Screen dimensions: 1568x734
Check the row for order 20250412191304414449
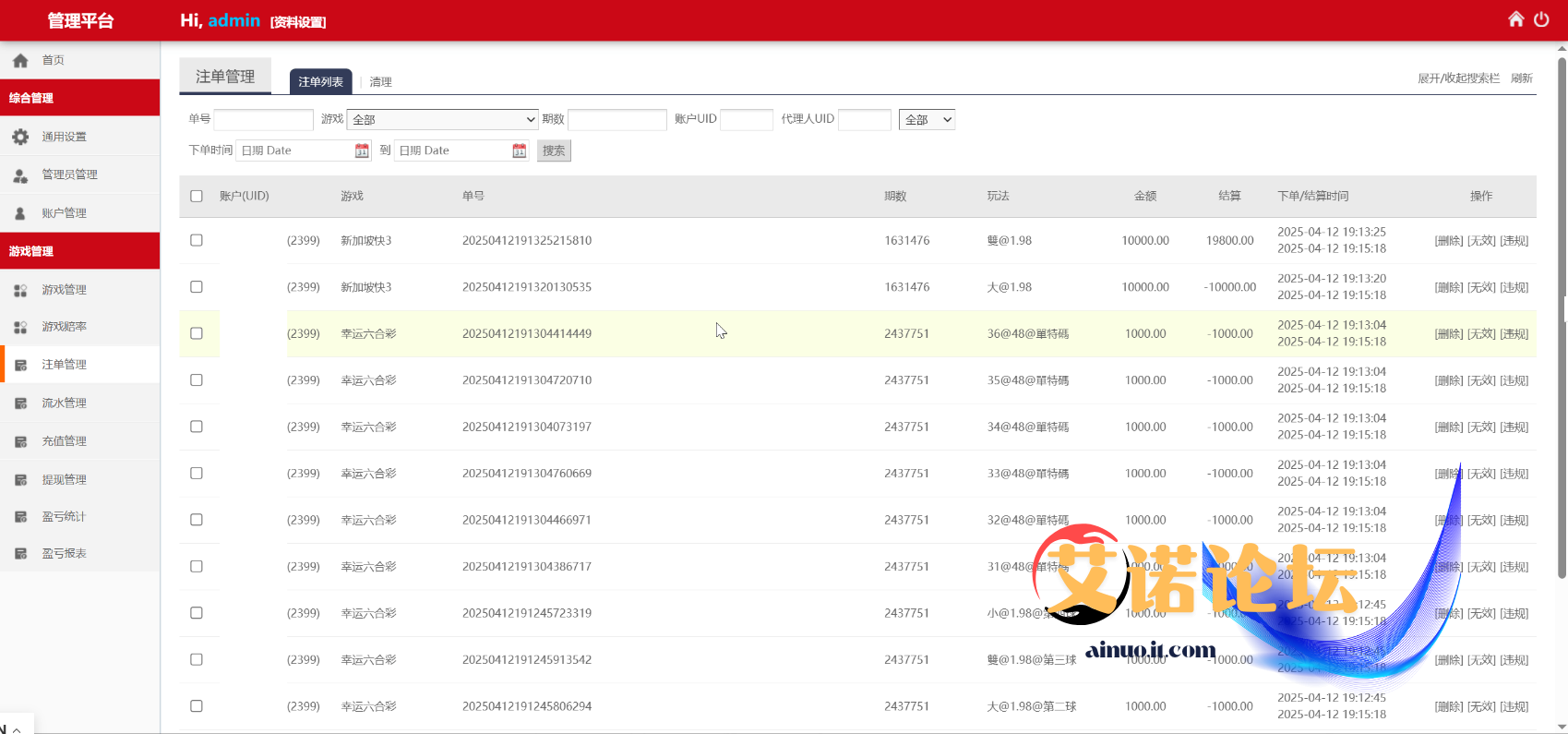click(197, 333)
